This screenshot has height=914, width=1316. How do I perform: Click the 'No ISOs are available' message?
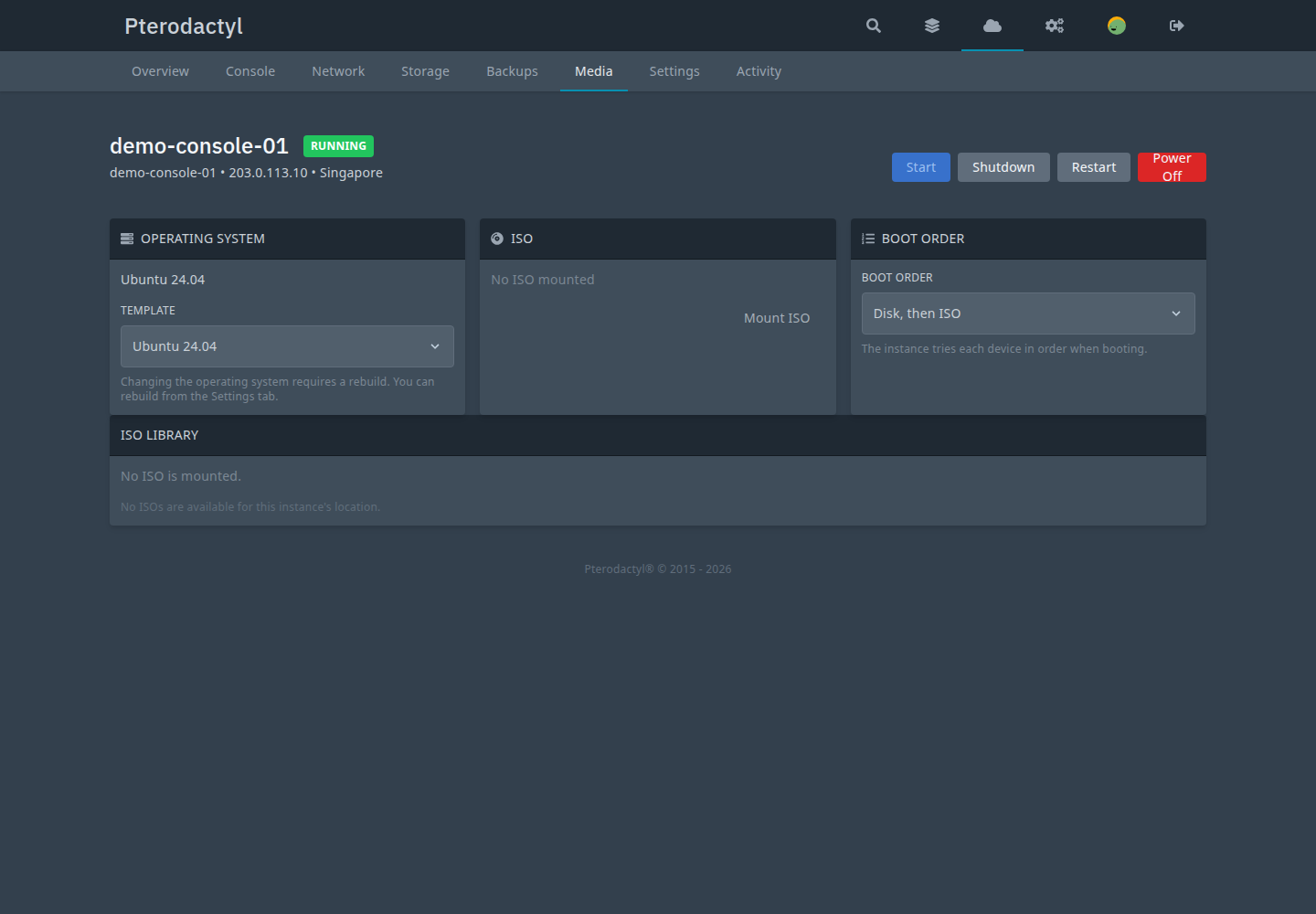[250, 507]
